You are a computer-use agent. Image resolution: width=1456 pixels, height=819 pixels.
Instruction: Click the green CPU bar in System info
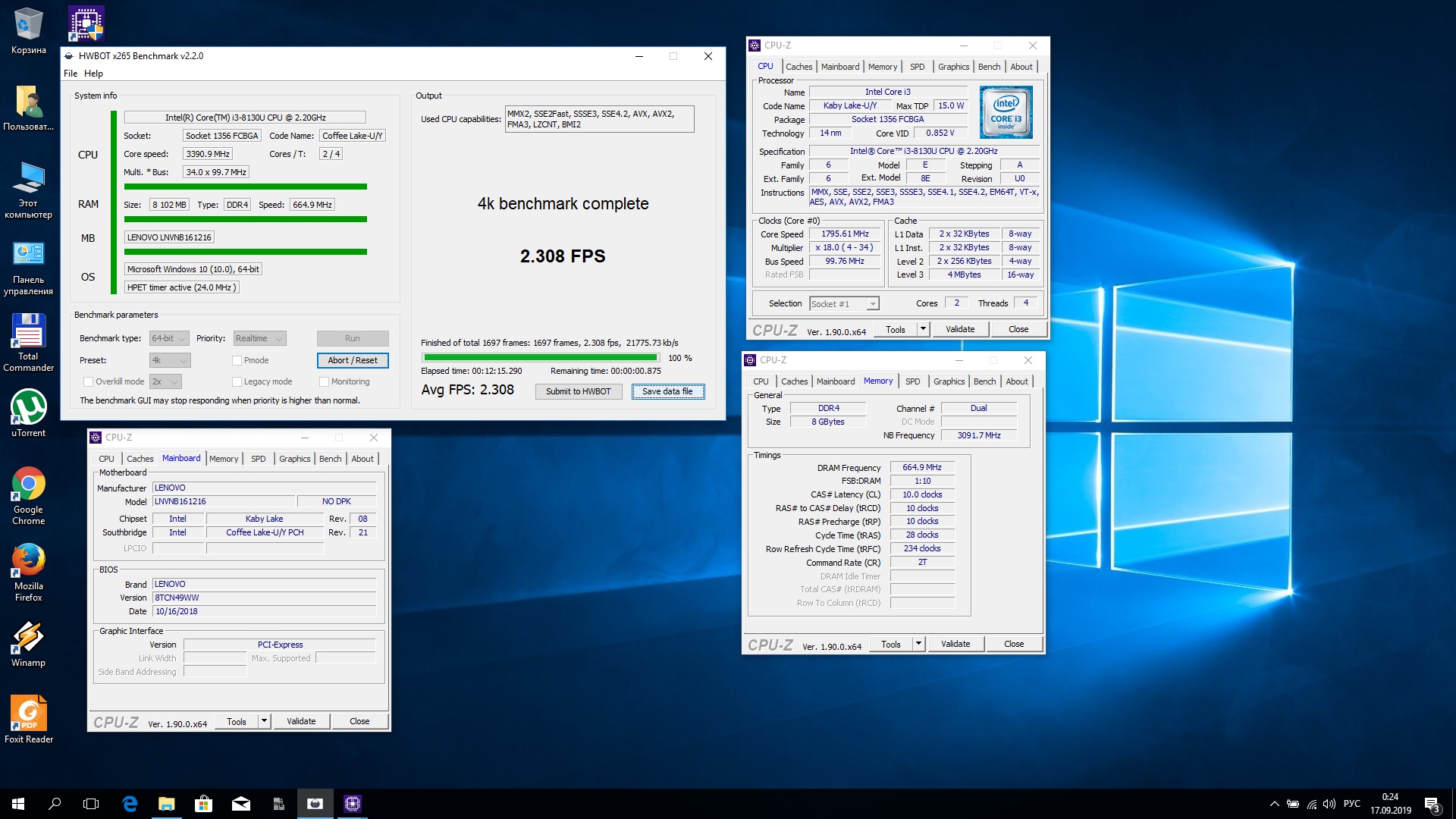(x=246, y=187)
